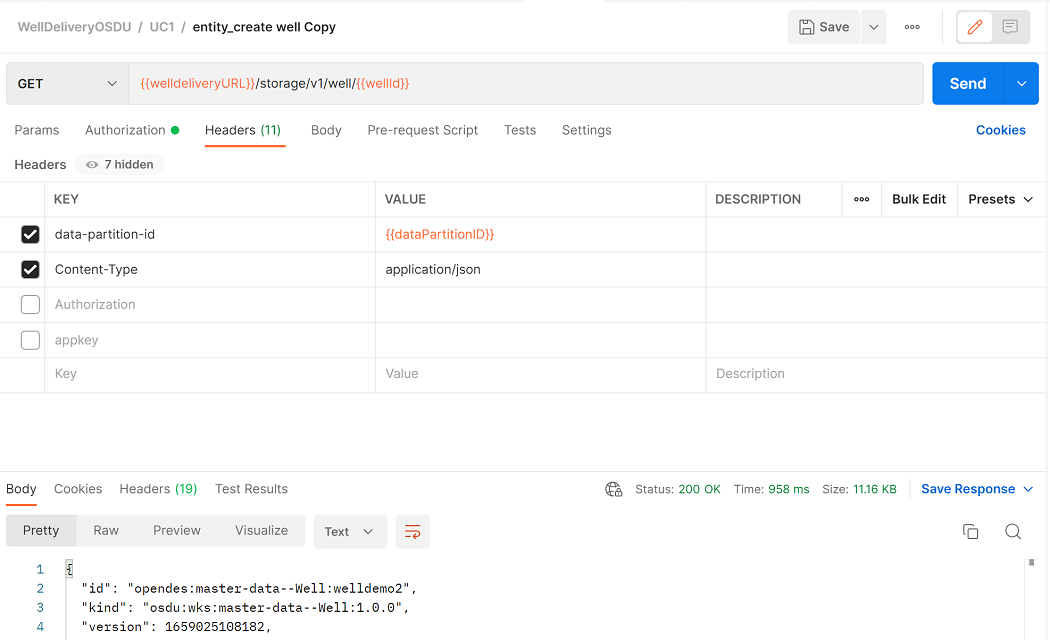The image size is (1050, 640).
Task: Open the three-dot options beside Save
Action: pyautogui.click(x=912, y=27)
